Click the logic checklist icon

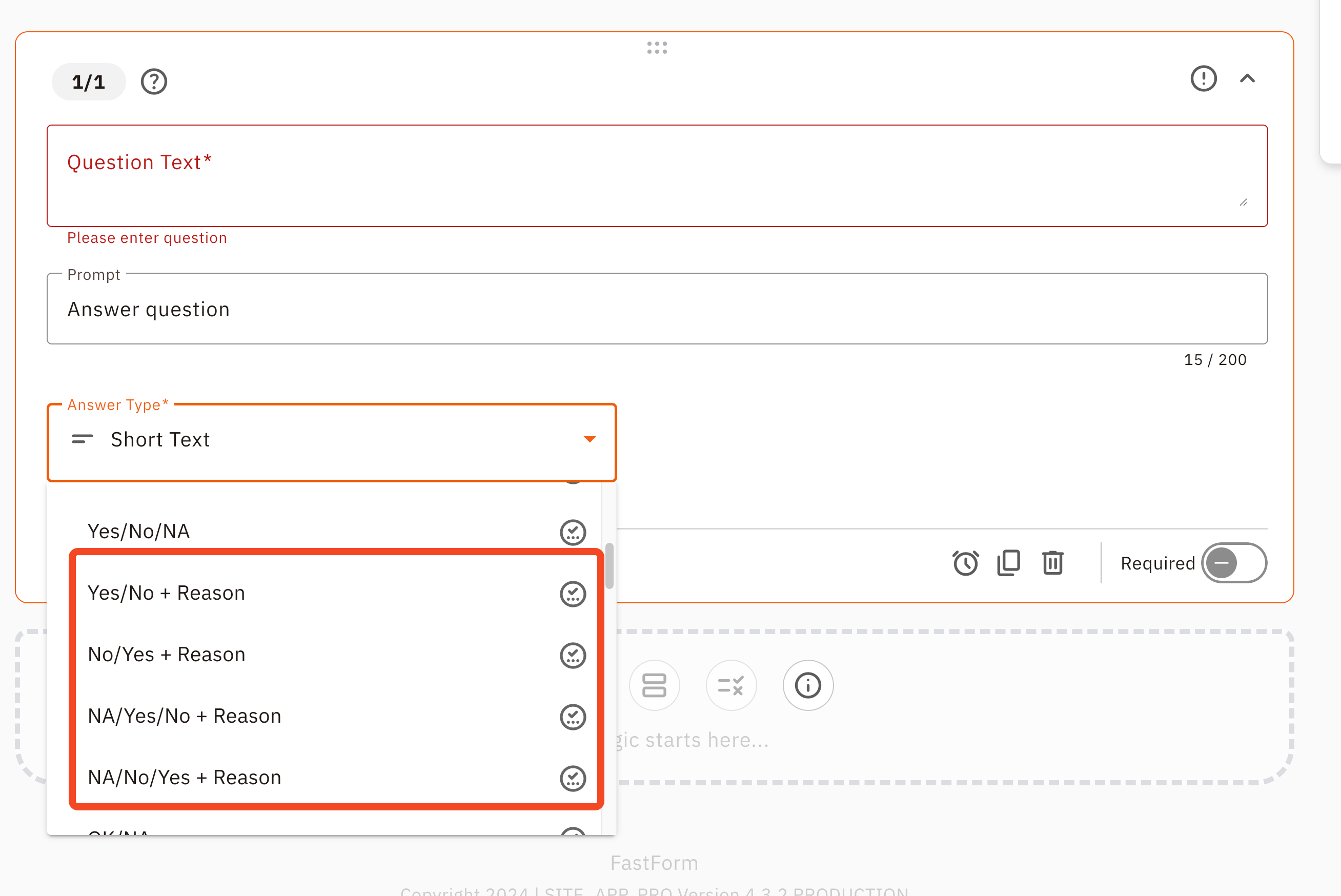[x=731, y=685]
